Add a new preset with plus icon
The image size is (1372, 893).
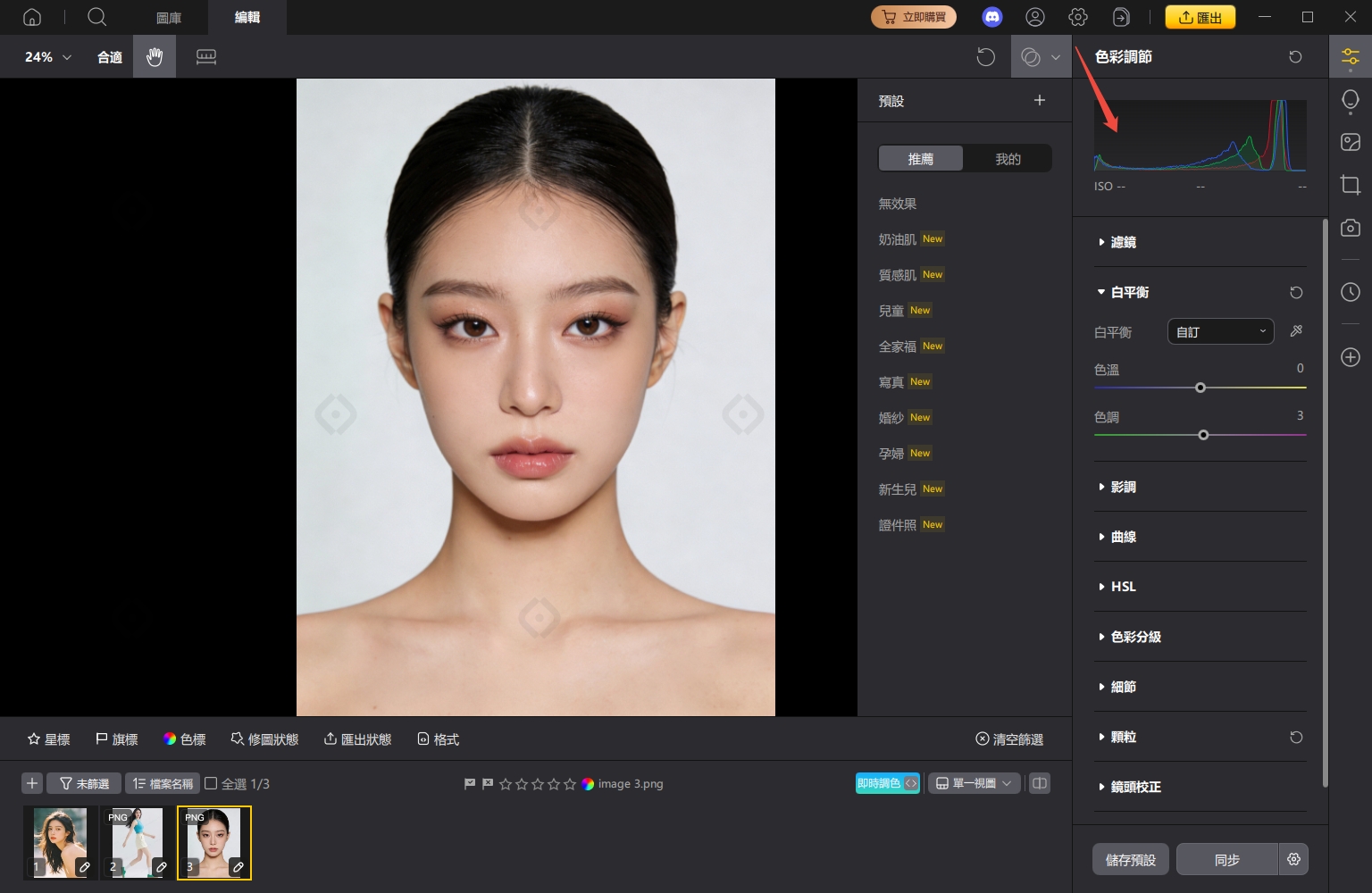[x=1039, y=100]
